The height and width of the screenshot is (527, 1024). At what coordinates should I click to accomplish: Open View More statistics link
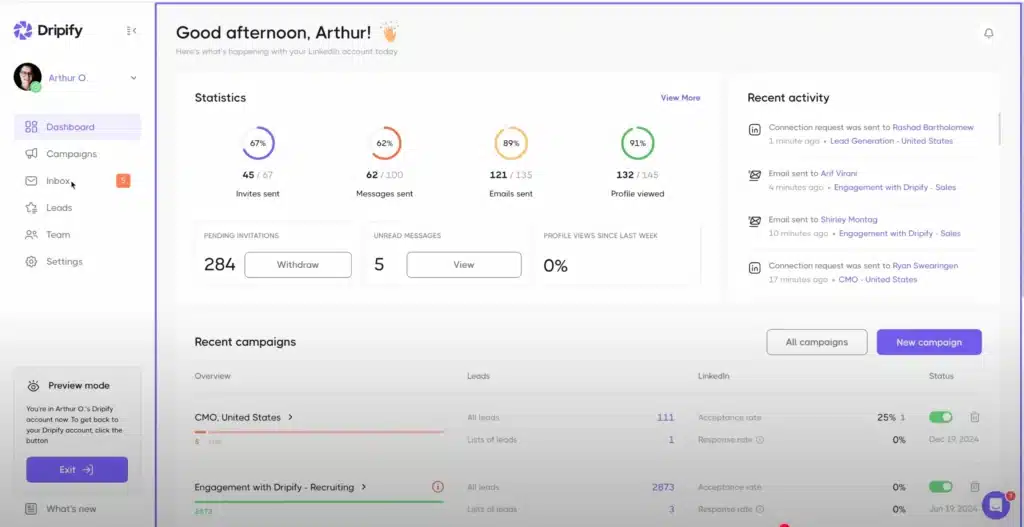coord(680,98)
